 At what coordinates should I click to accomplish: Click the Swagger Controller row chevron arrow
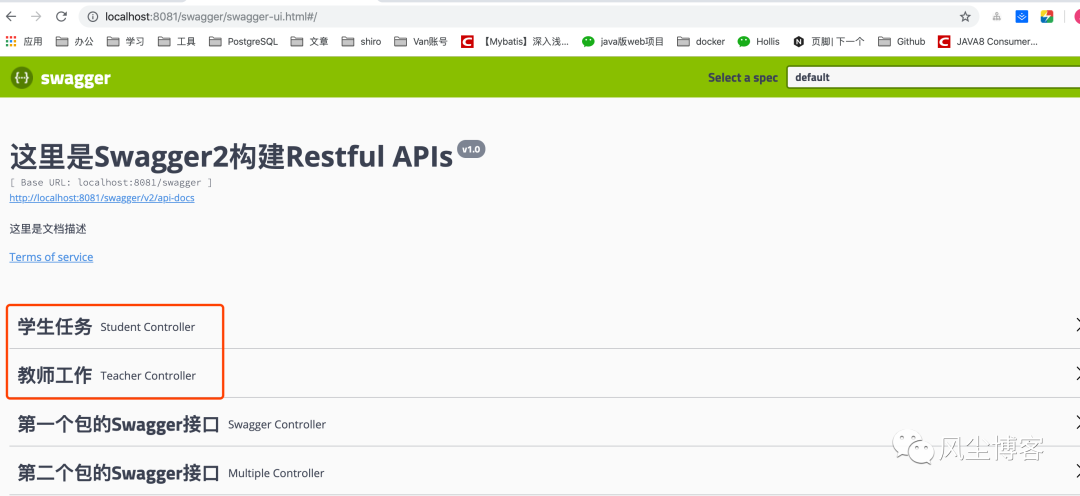[1077, 422]
